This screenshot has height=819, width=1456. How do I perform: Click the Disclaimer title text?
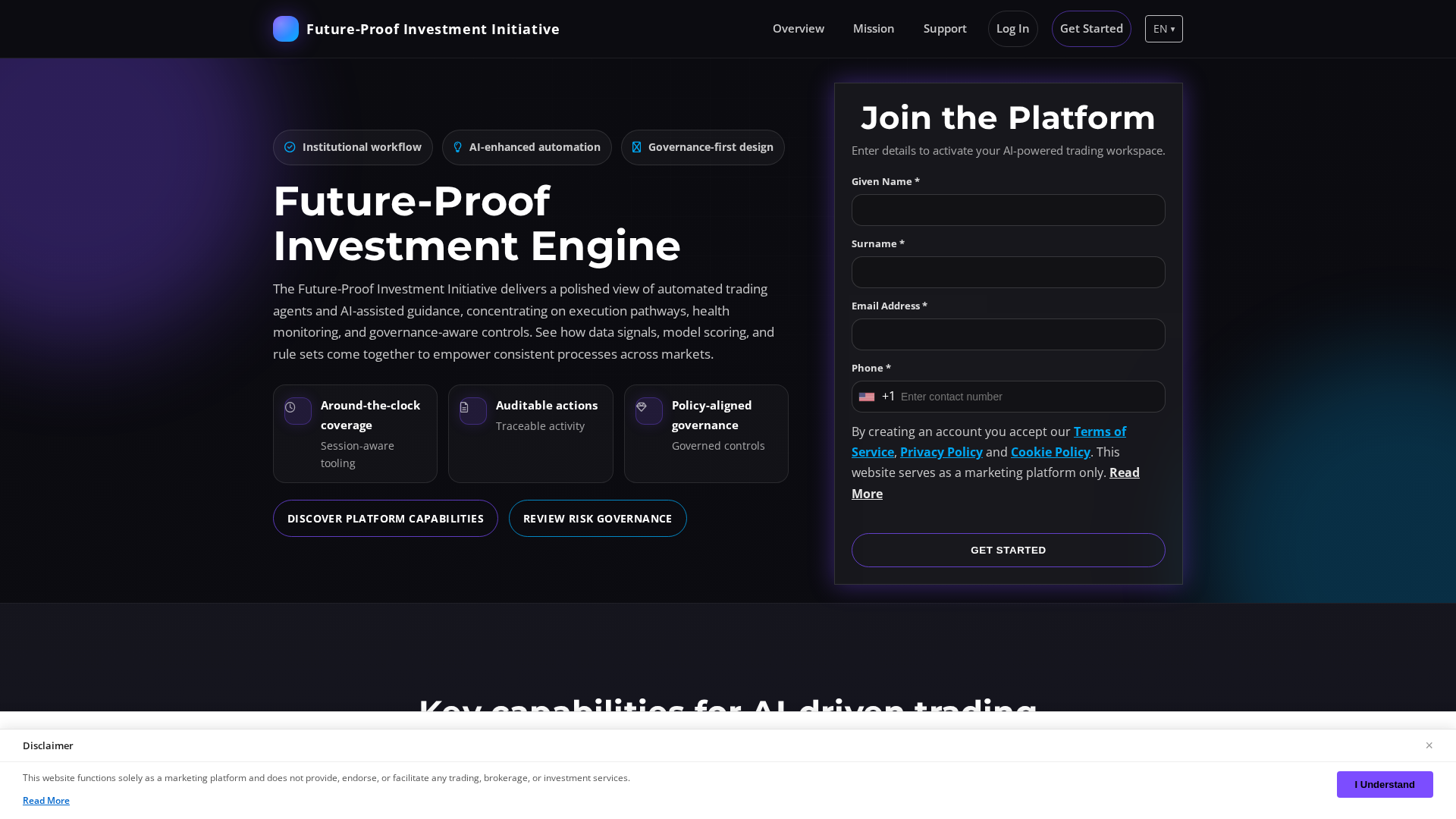click(x=48, y=746)
